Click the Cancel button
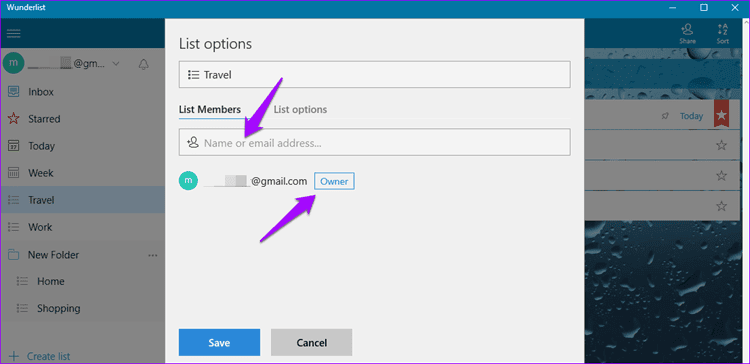Screen dimensions: 750x364 coord(312,342)
